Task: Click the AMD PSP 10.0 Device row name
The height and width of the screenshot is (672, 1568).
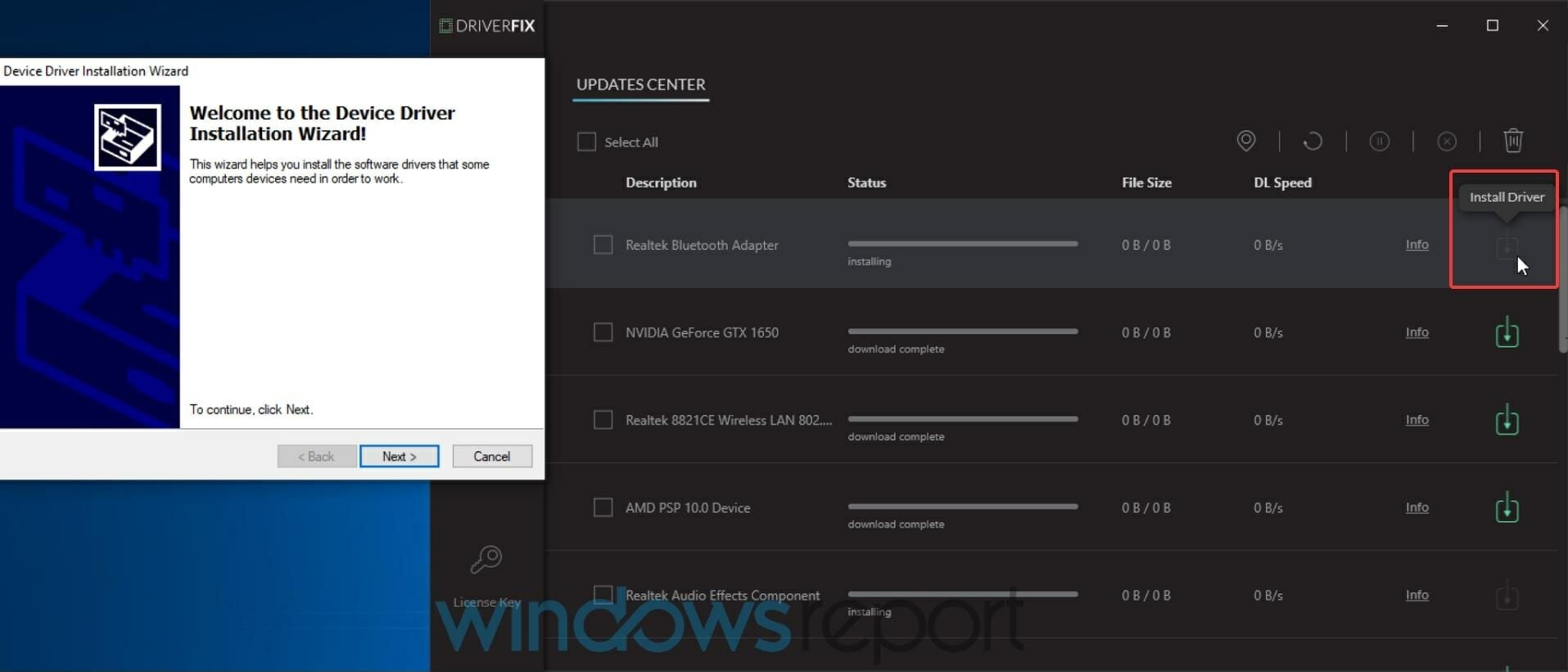Action: (688, 507)
